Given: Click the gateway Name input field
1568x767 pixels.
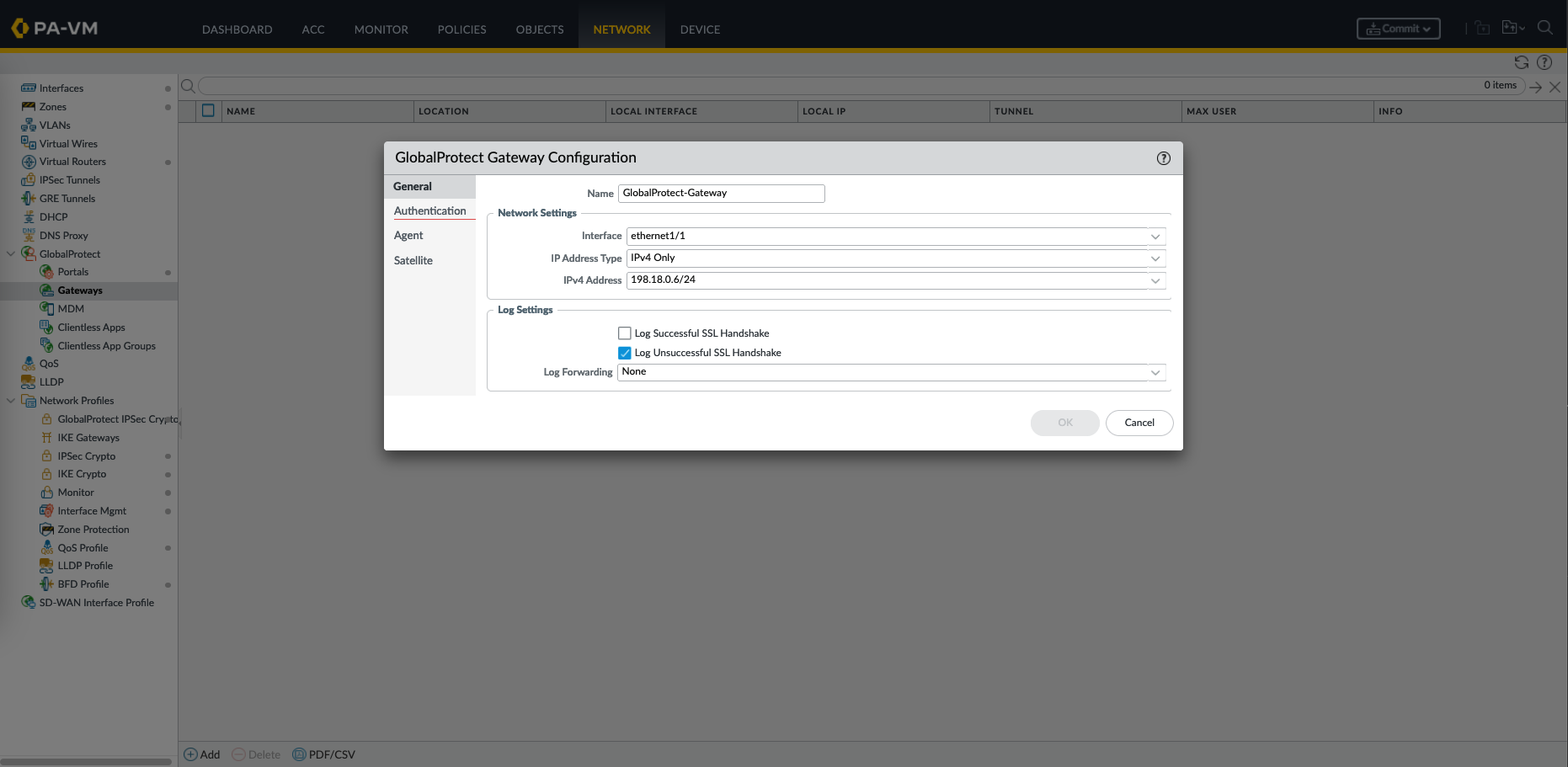Looking at the screenshot, I should point(721,194).
